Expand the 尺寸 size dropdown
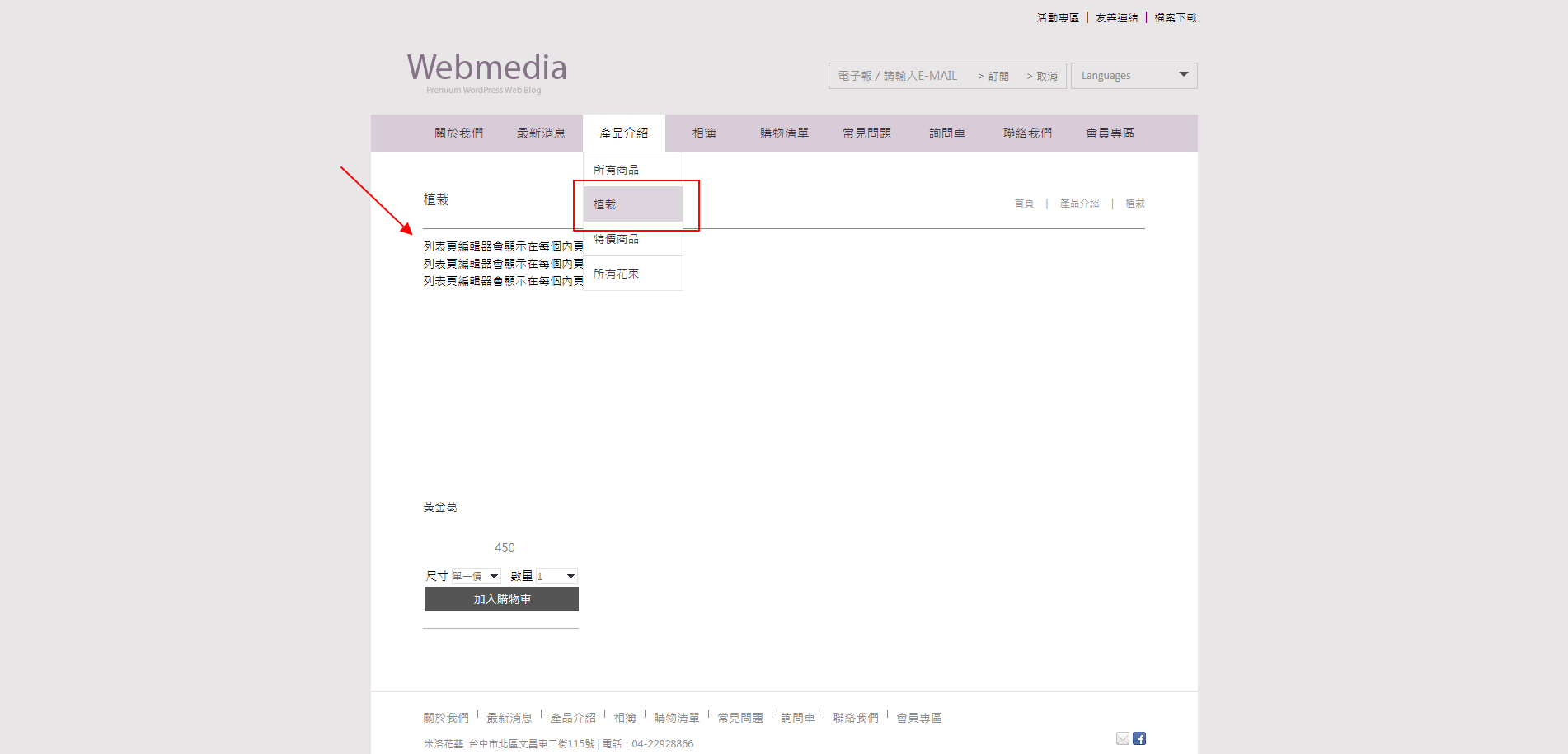Screen dimensions: 1568x754 (x=476, y=576)
